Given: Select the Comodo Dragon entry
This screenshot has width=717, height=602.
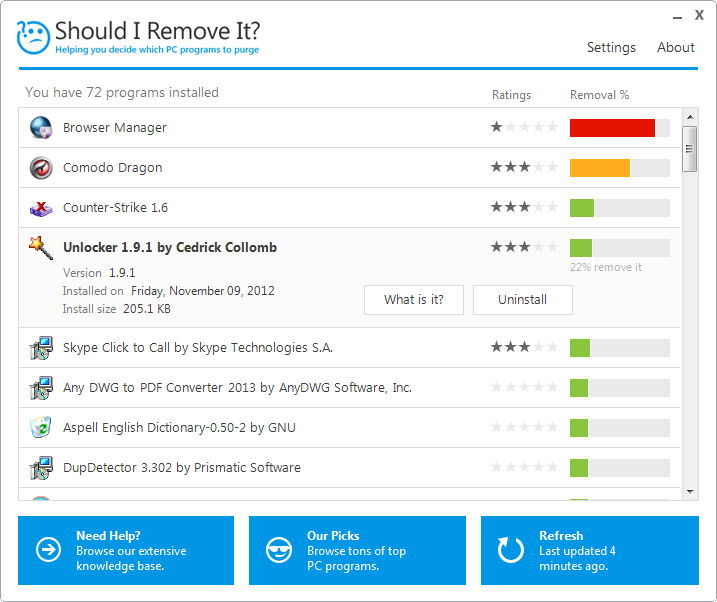Looking at the screenshot, I should coord(349,168).
